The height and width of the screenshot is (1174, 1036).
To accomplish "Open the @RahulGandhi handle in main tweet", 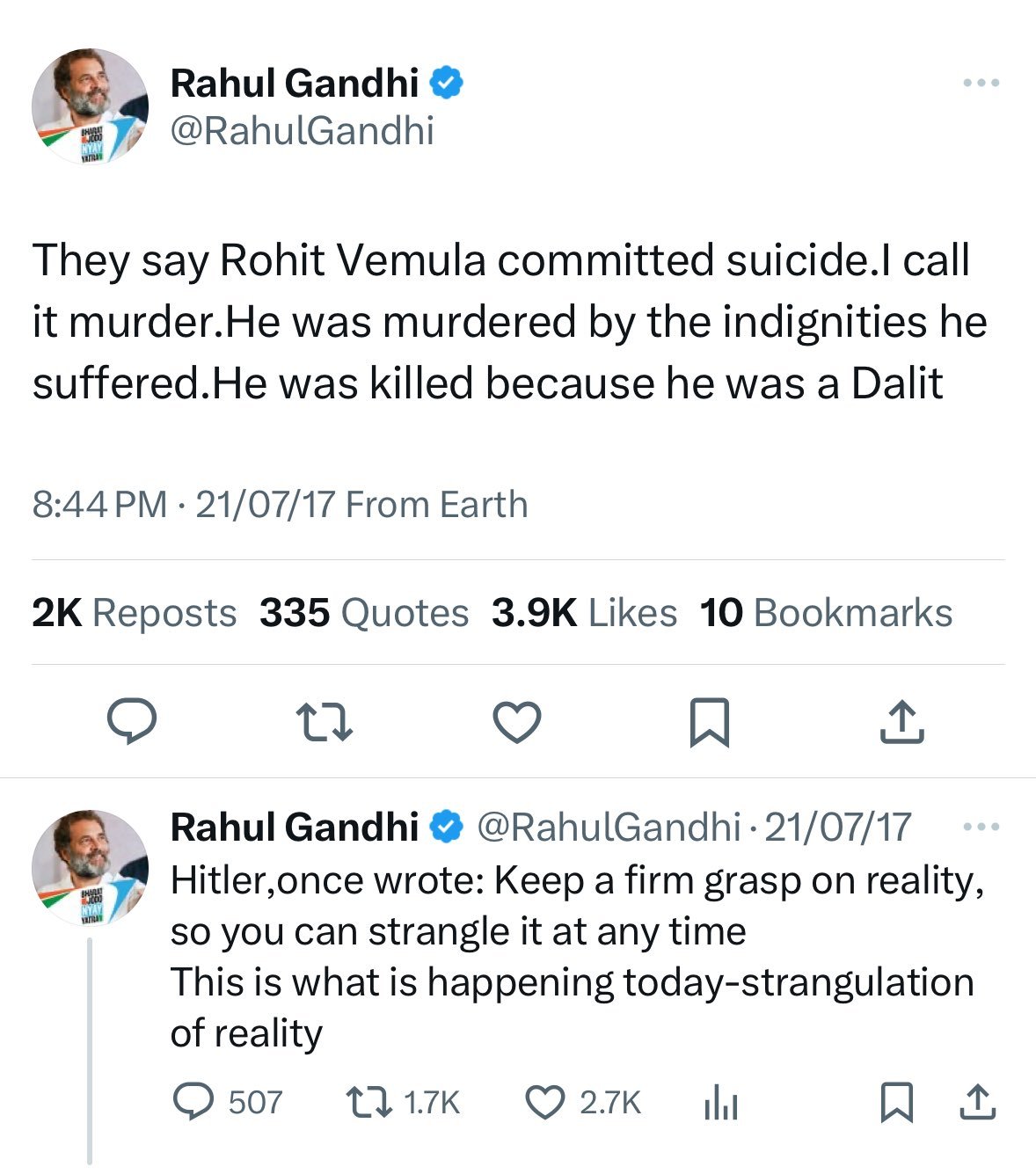I will [x=302, y=131].
